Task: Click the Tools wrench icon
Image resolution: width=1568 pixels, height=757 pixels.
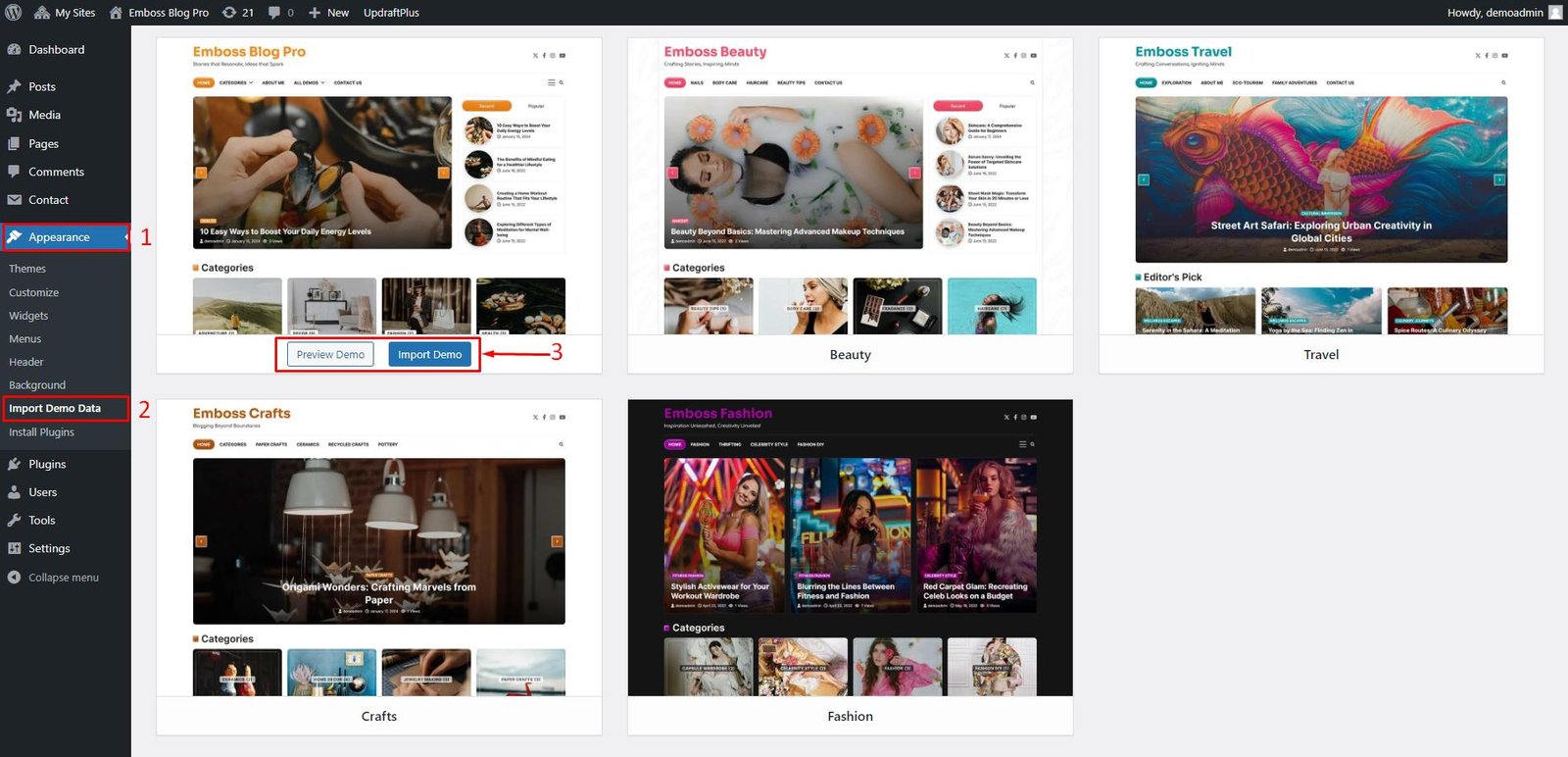Action: [14, 521]
